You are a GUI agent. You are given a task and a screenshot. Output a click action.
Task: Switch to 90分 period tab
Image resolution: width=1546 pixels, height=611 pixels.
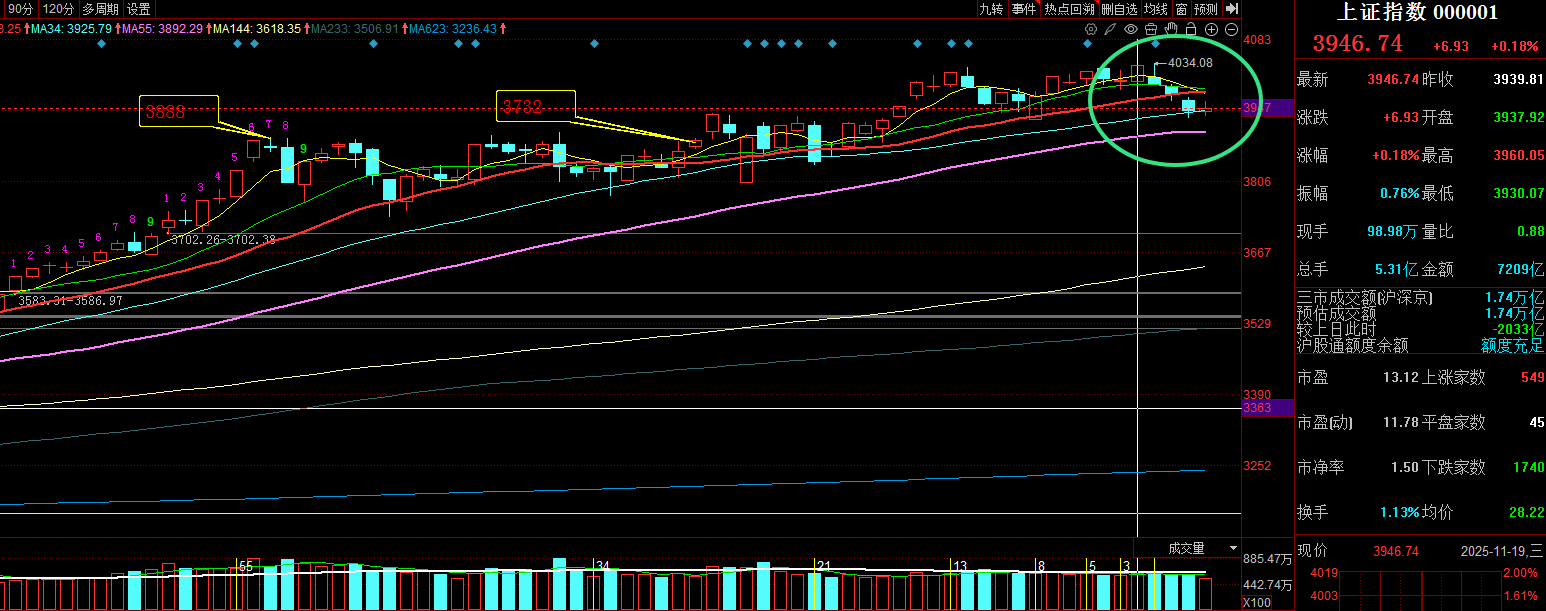pos(20,9)
